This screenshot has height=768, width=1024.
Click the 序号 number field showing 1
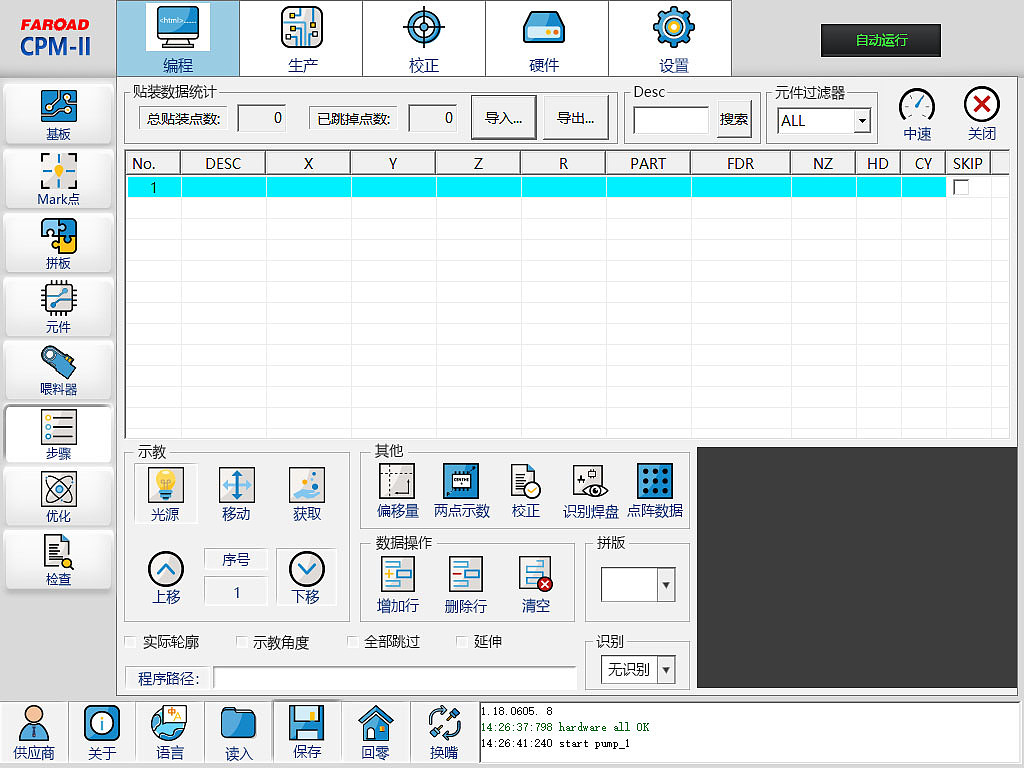click(236, 592)
